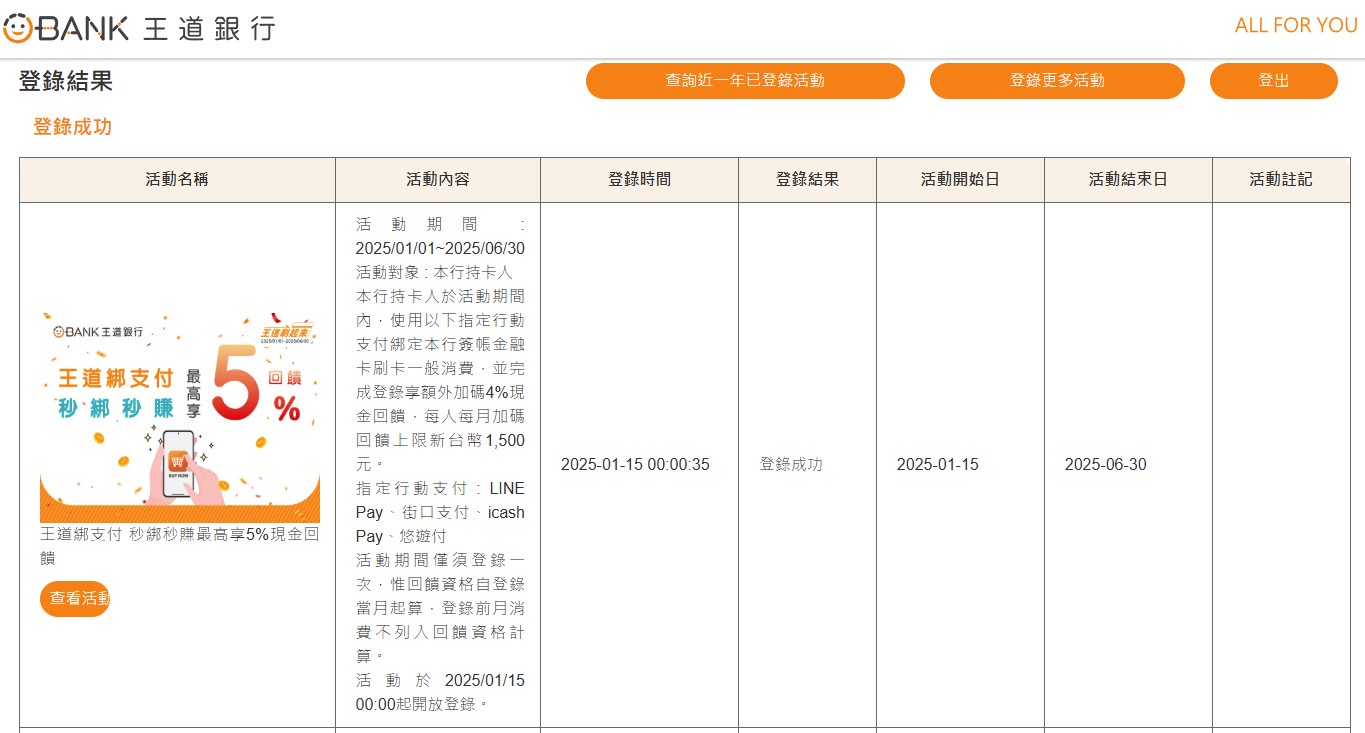The image size is (1365, 733).
Task: Click the banner caption 王道綁支付 秒綁秒賺最高享5%現金回饋
Action: coord(179,545)
